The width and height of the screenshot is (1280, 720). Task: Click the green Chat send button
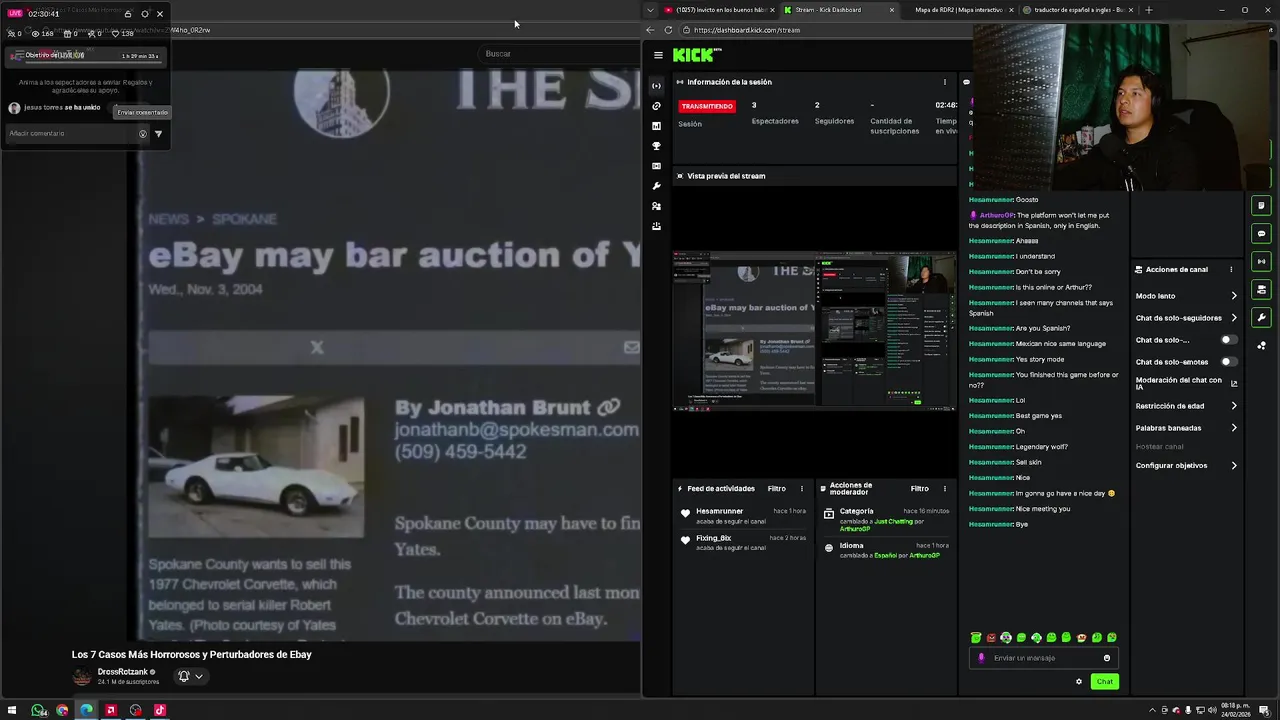[x=1104, y=682]
